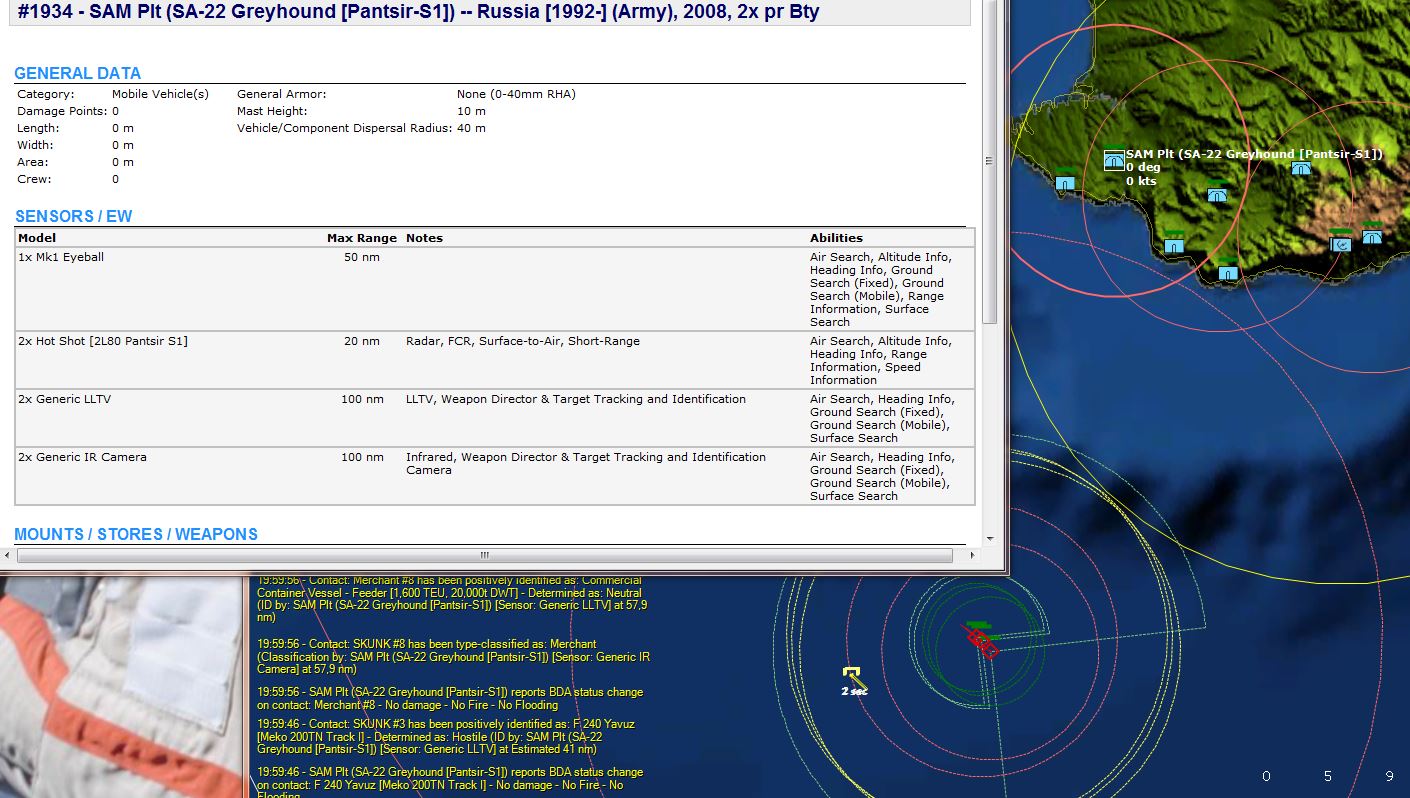Click the Mast Height label
The image size is (1410, 798).
tap(272, 111)
